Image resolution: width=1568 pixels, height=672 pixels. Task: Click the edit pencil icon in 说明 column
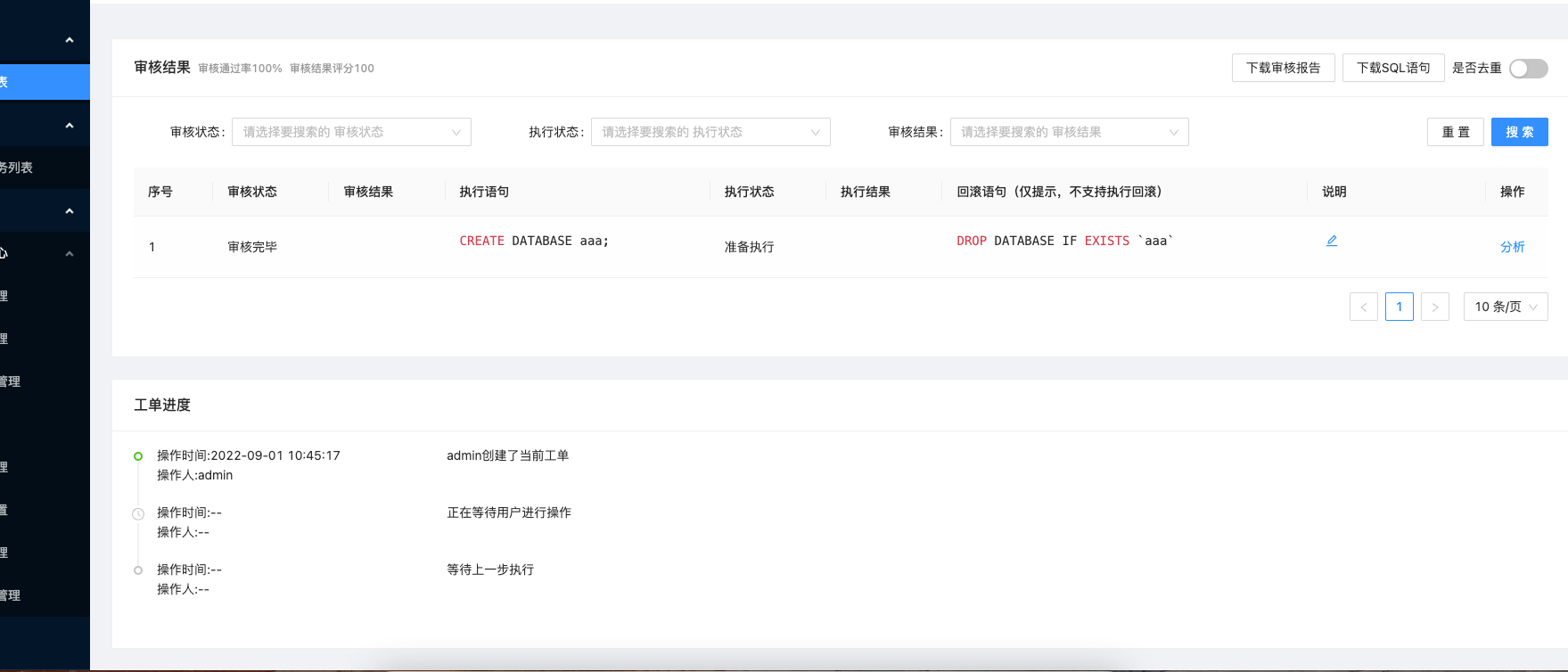pyautogui.click(x=1332, y=241)
